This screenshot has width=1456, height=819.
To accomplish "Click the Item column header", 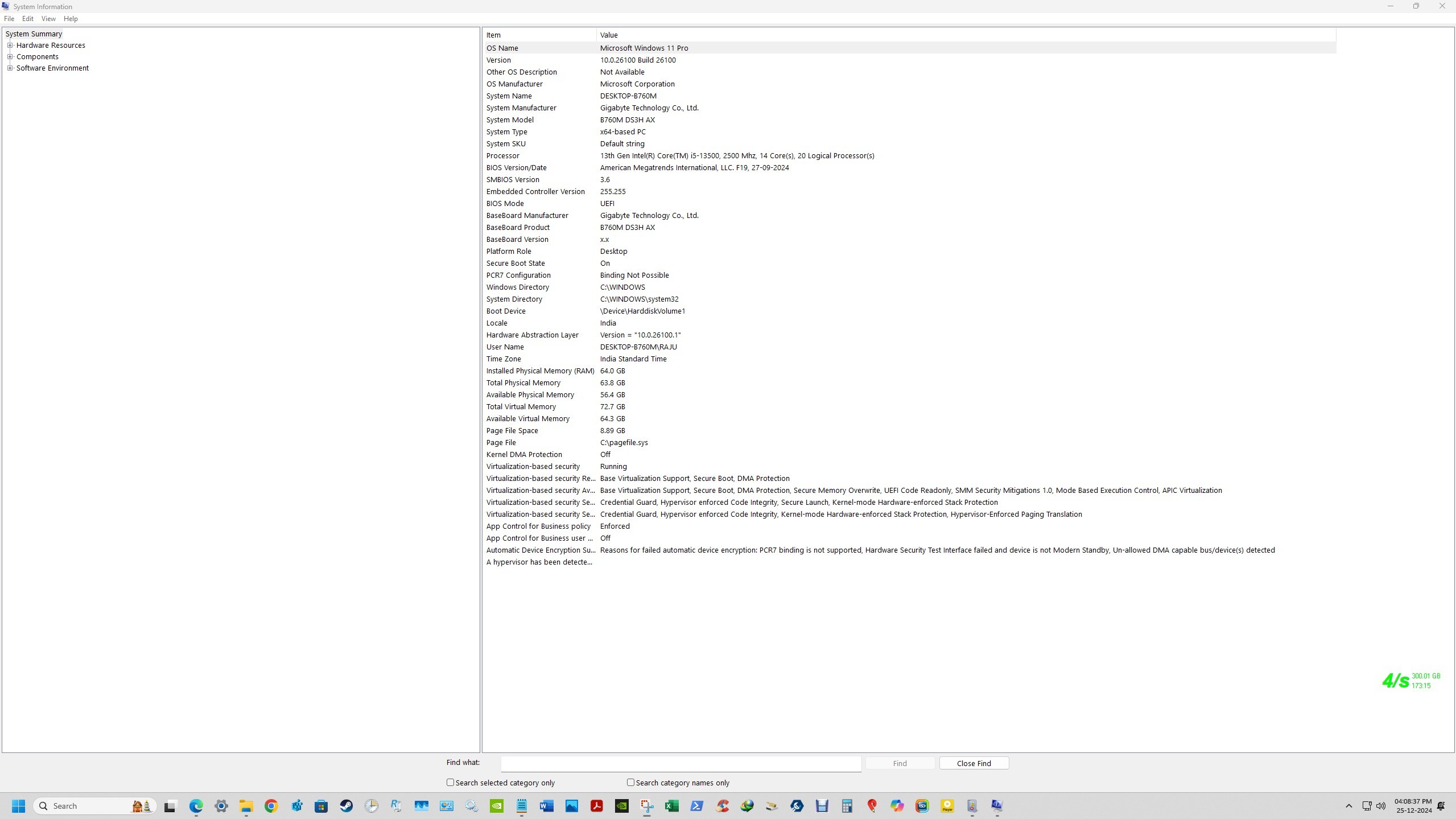I will click(539, 35).
